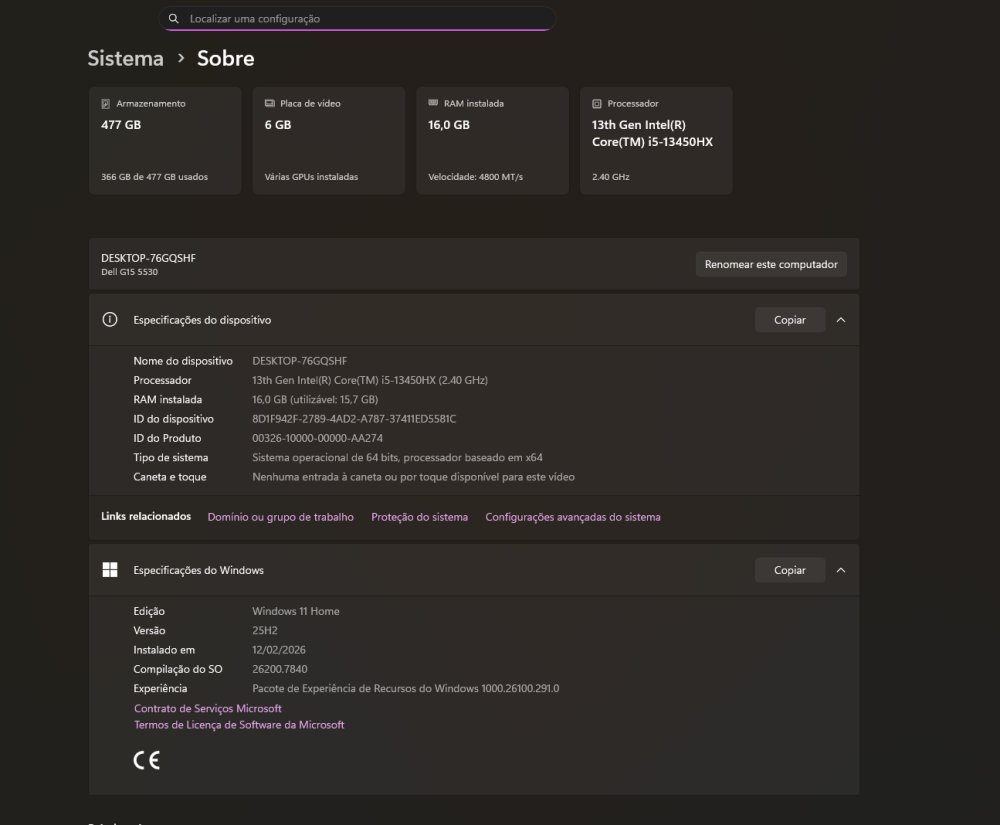Click the Placa de vídeo card icon
The image size is (1000, 825).
coord(270,103)
